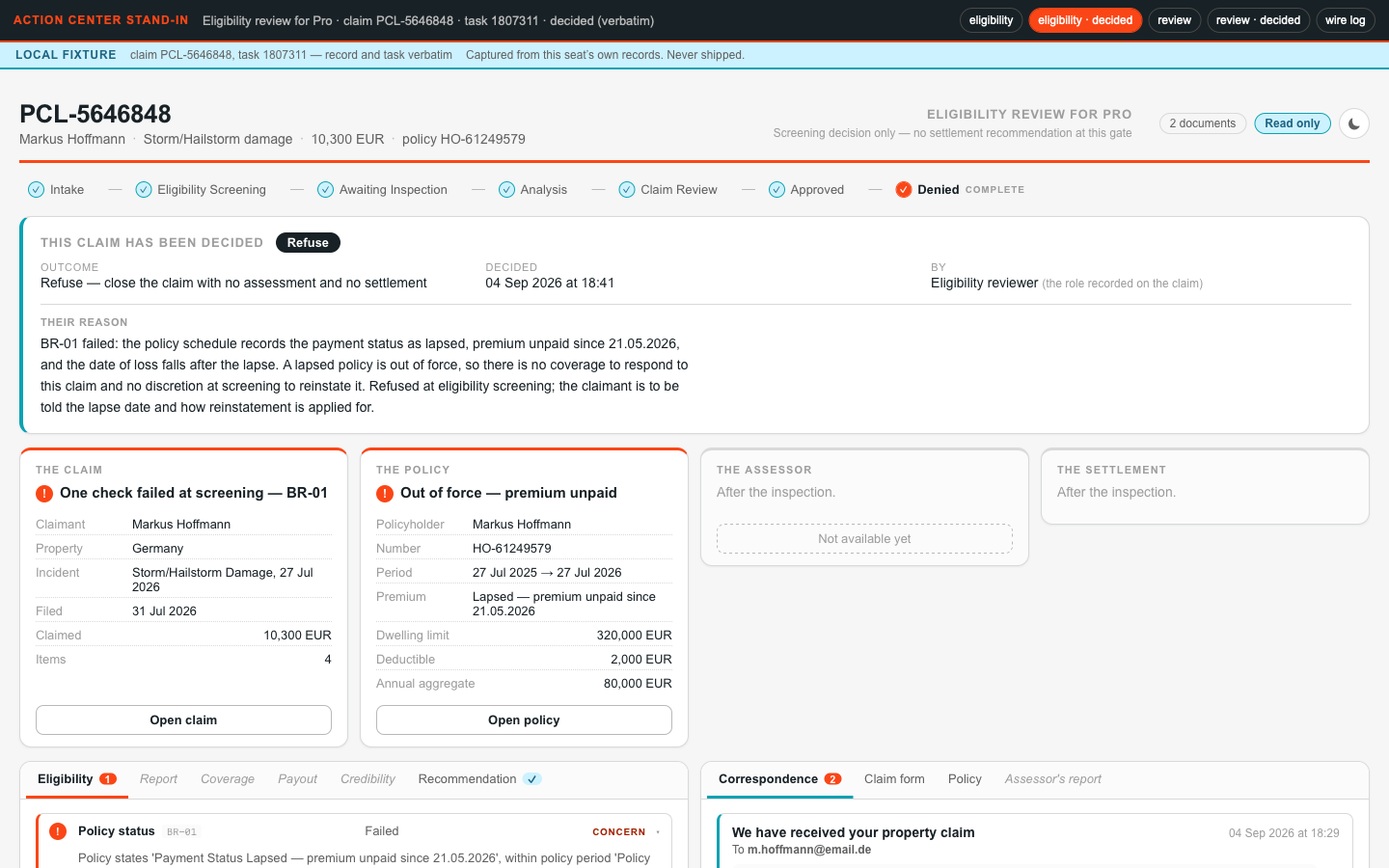
Task: Click the m.hoffmann@email.de recipient address
Action: (809, 850)
